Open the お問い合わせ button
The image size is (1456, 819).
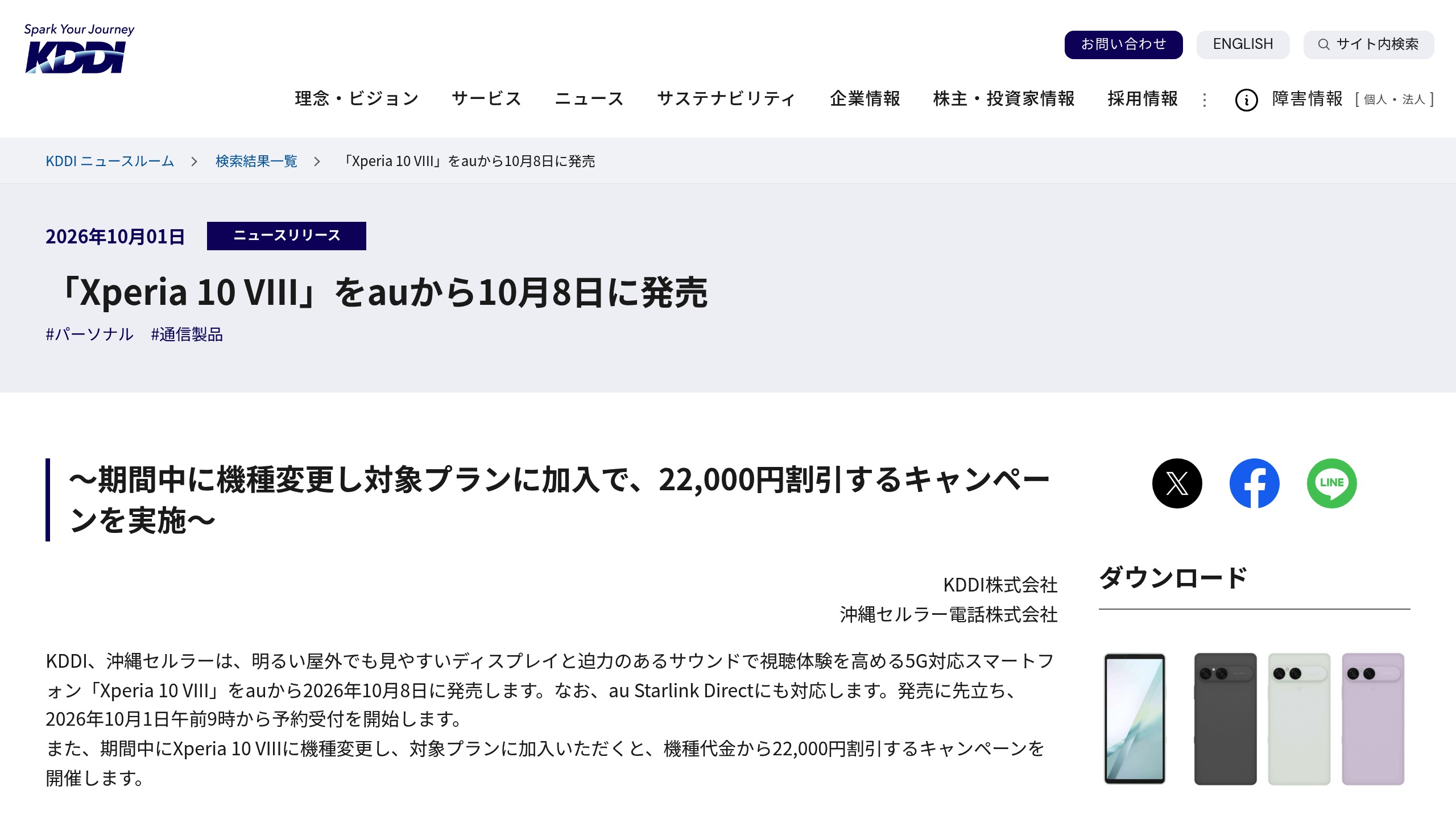(x=1123, y=44)
